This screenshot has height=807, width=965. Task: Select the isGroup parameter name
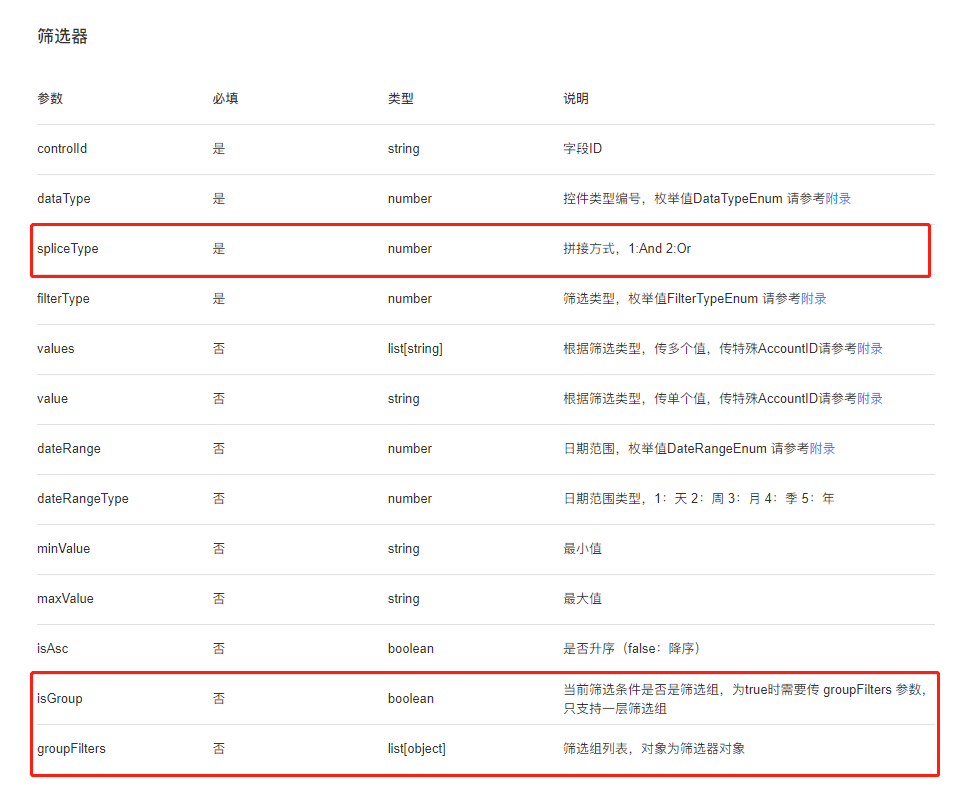(59, 698)
